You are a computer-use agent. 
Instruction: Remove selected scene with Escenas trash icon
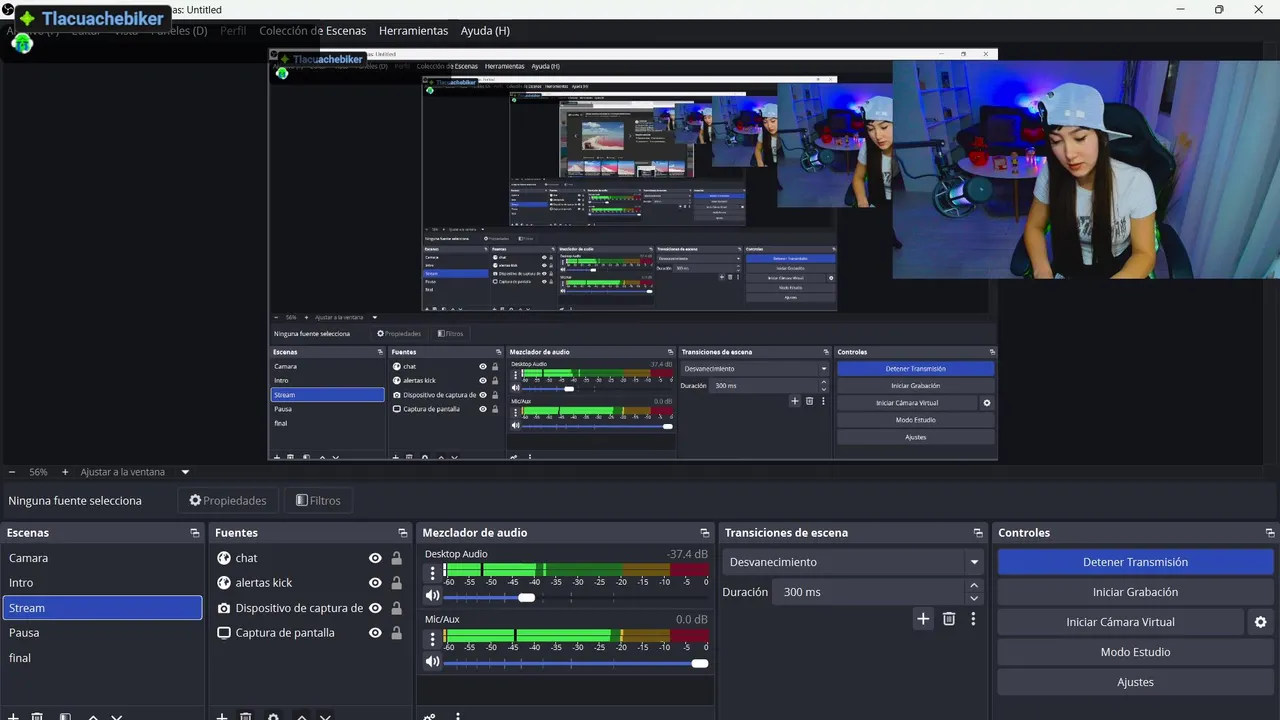tap(37, 716)
